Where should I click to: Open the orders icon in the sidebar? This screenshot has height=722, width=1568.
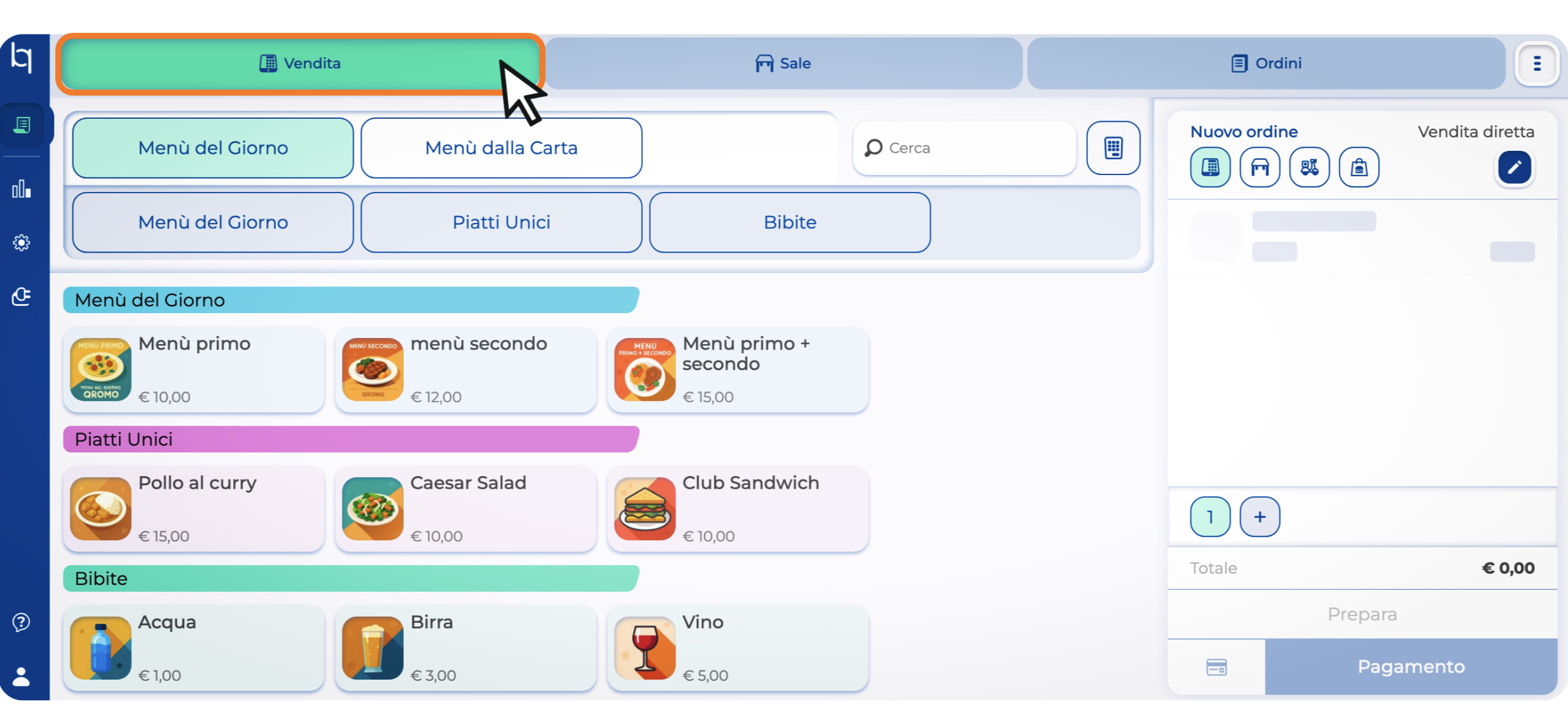(x=22, y=125)
